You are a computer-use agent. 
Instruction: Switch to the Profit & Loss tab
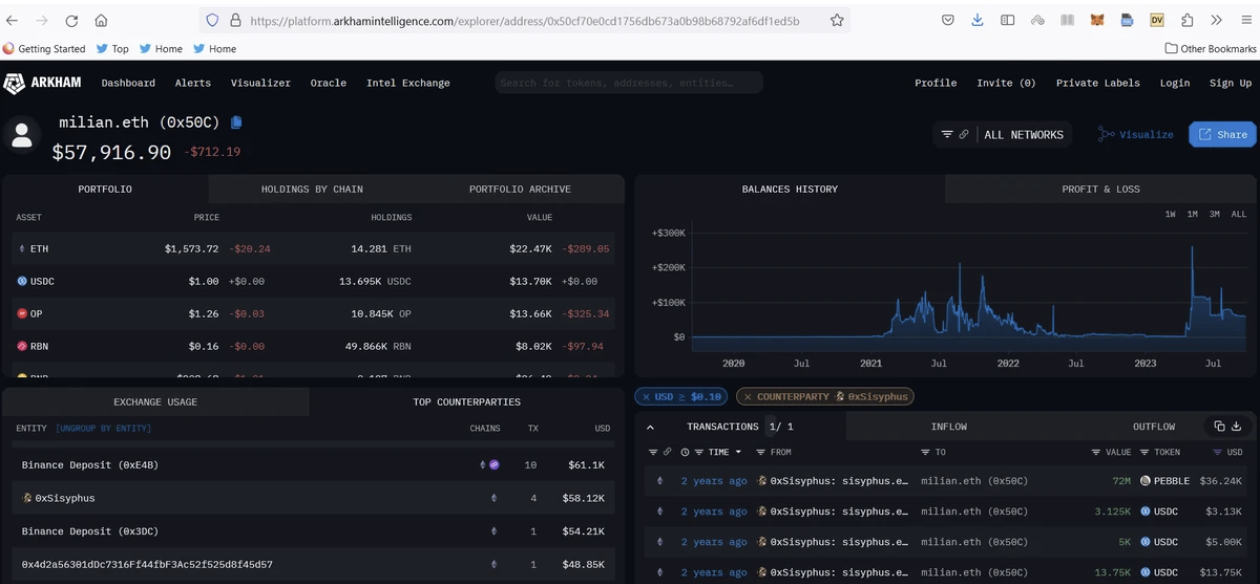point(1100,189)
